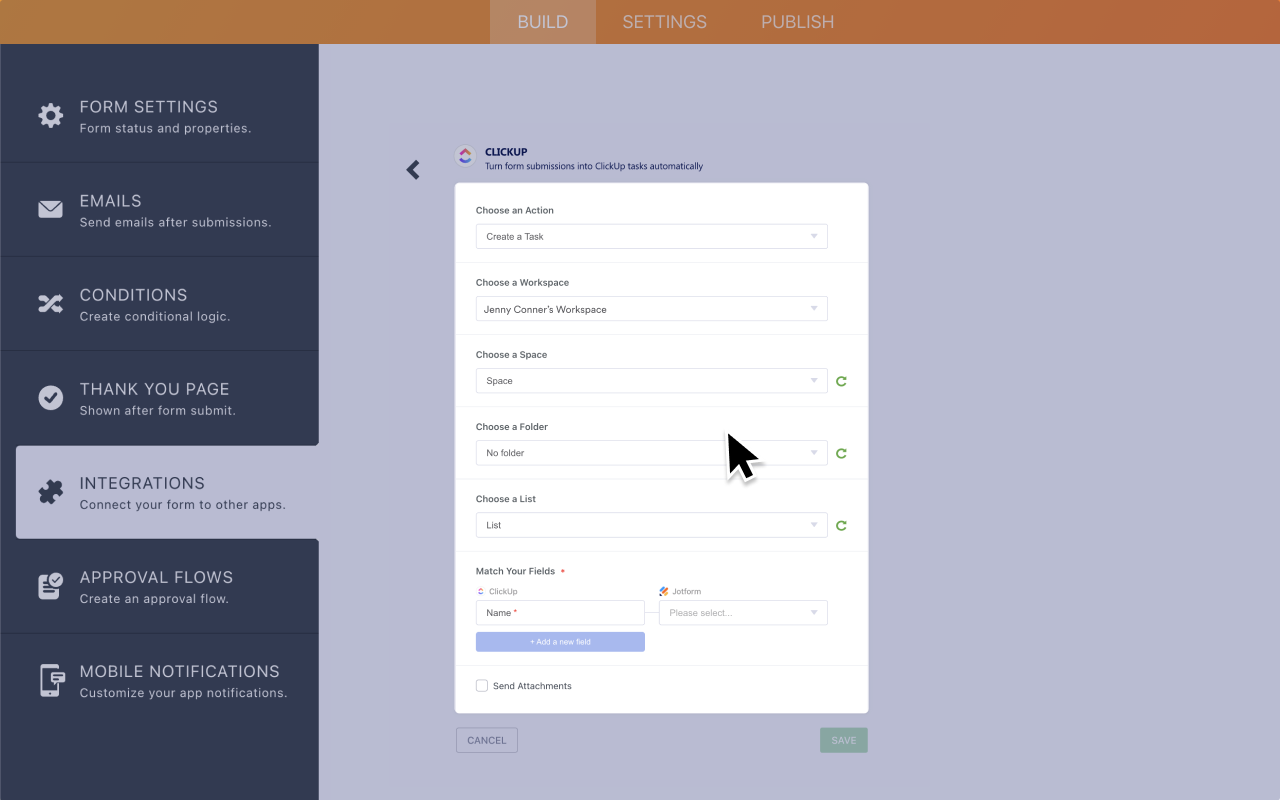The image size is (1280, 800).
Task: Expand the Jenny Conner's Workspace dropdown
Action: click(651, 308)
